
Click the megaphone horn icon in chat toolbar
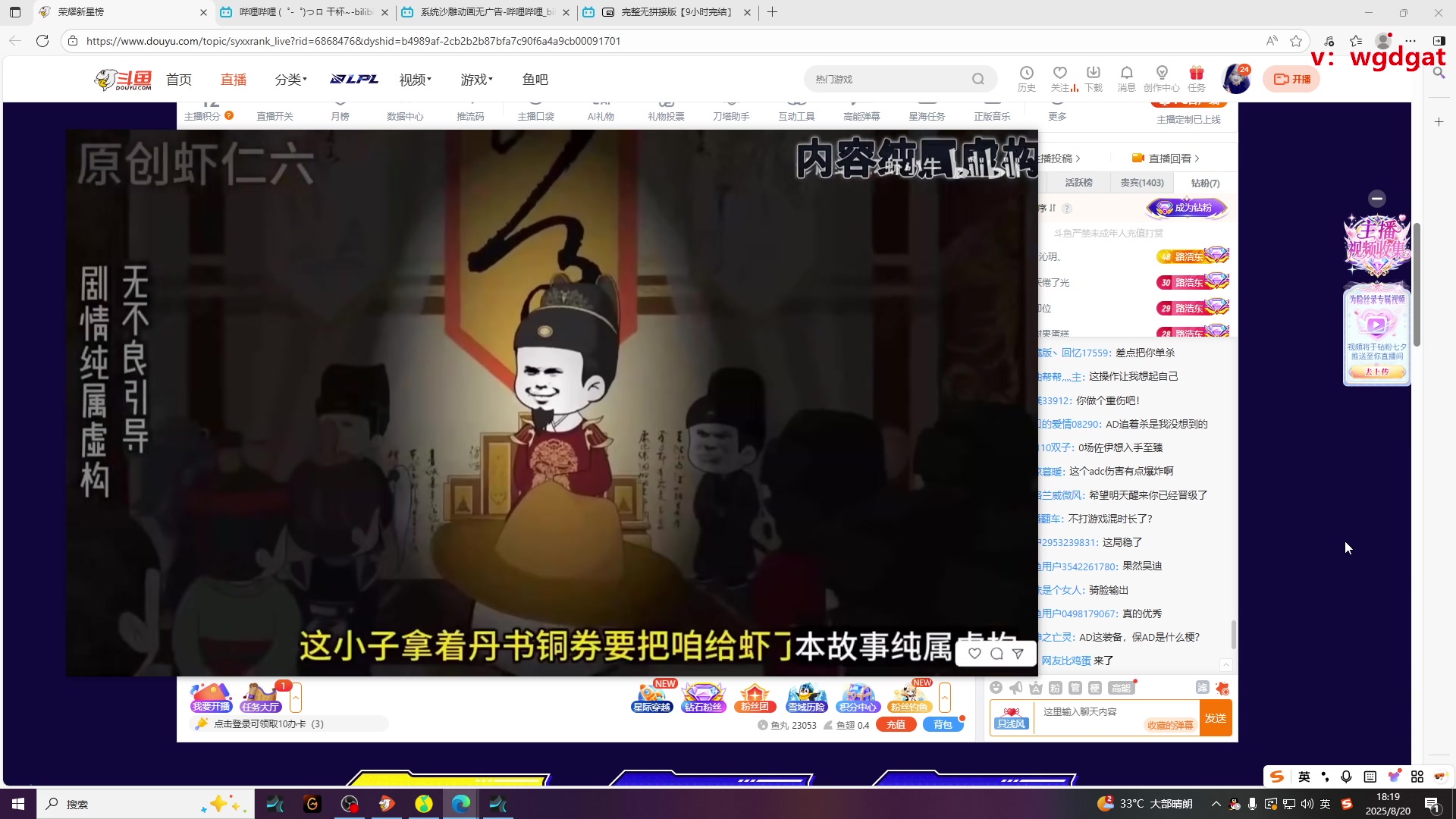coord(1015,687)
